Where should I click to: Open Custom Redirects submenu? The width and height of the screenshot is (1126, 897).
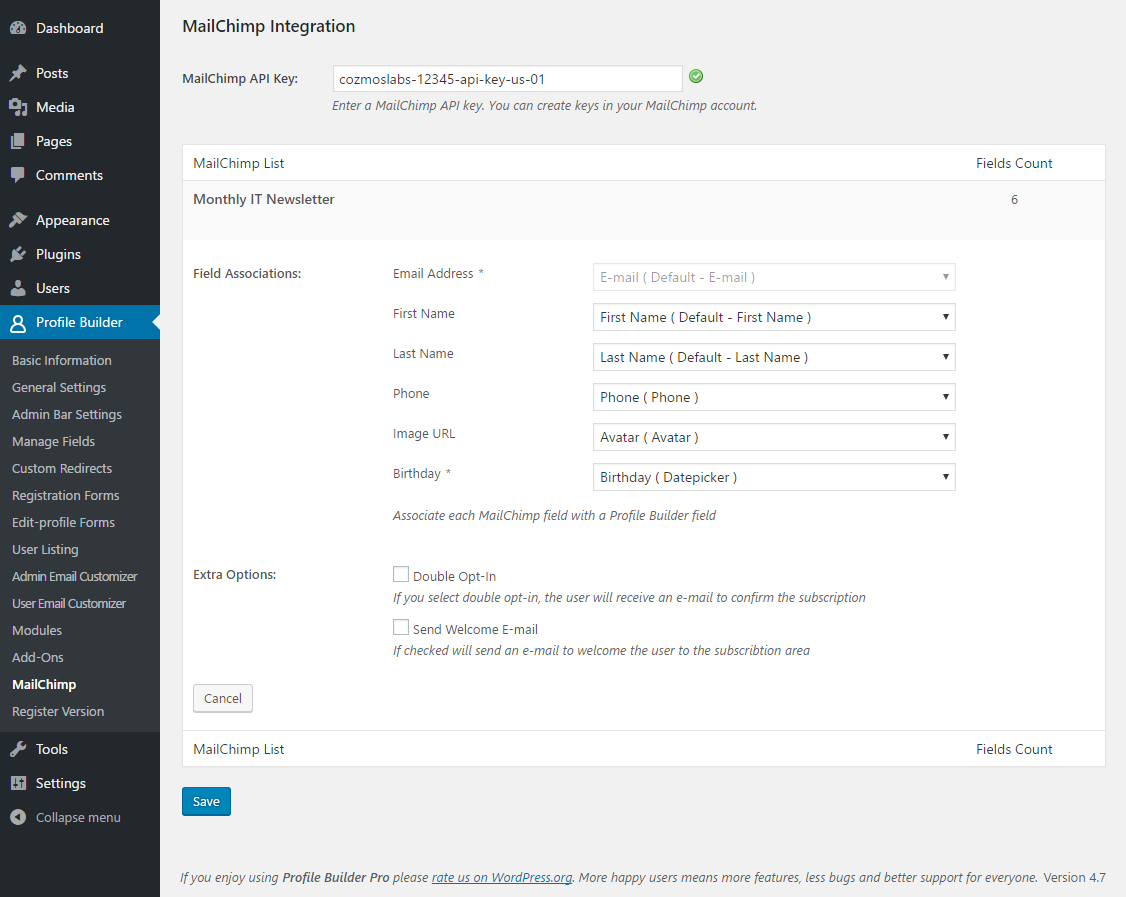pyautogui.click(x=62, y=468)
